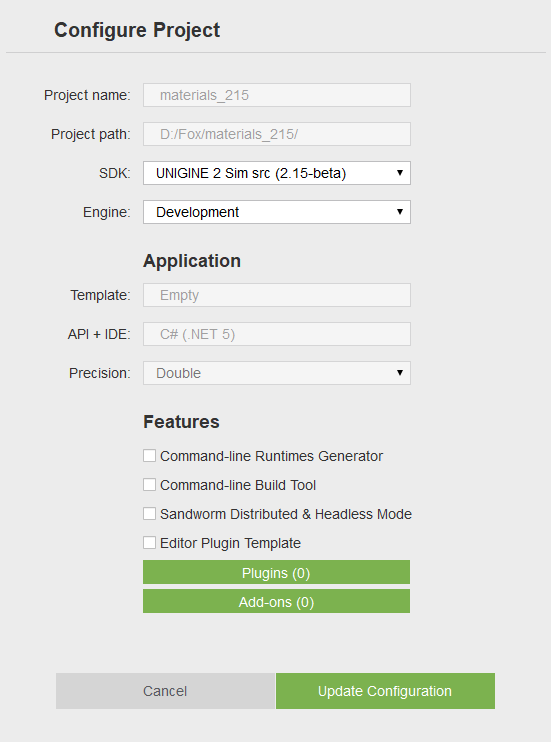Image resolution: width=551 pixels, height=742 pixels.
Task: Click Update Configuration button
Action: (385, 691)
